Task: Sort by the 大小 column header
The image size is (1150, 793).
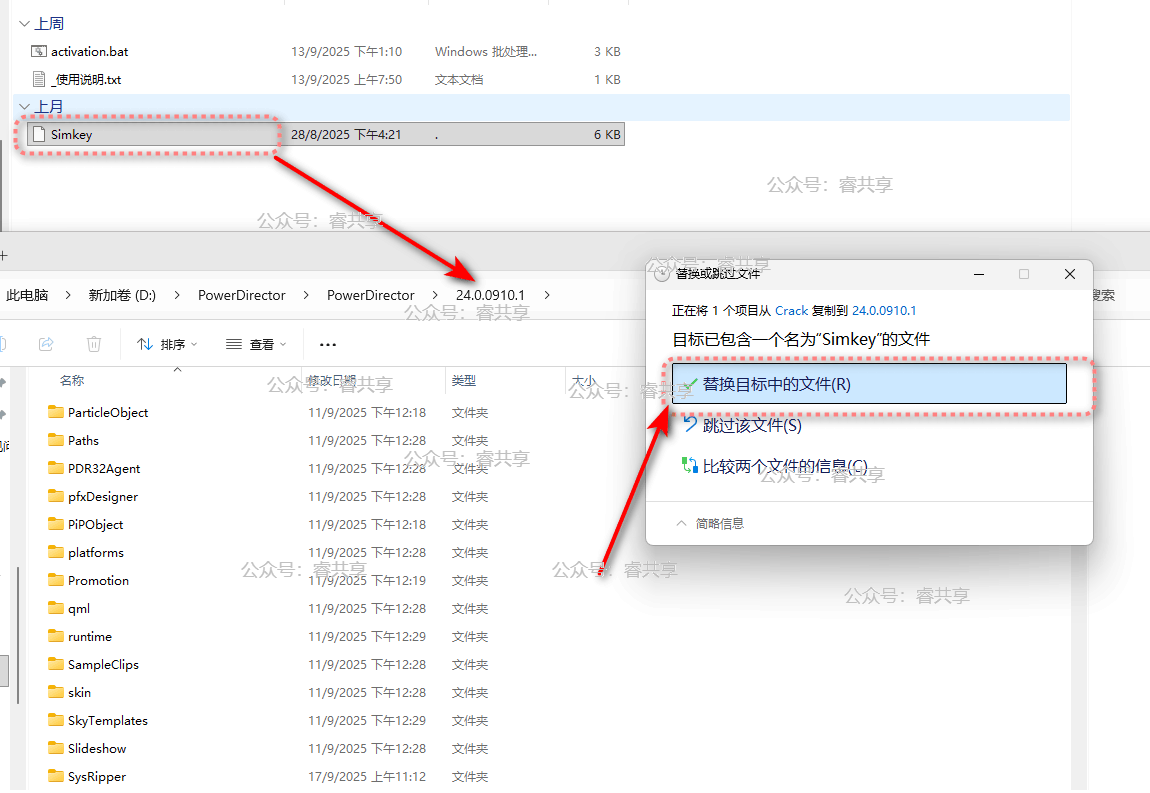Action: click(584, 381)
